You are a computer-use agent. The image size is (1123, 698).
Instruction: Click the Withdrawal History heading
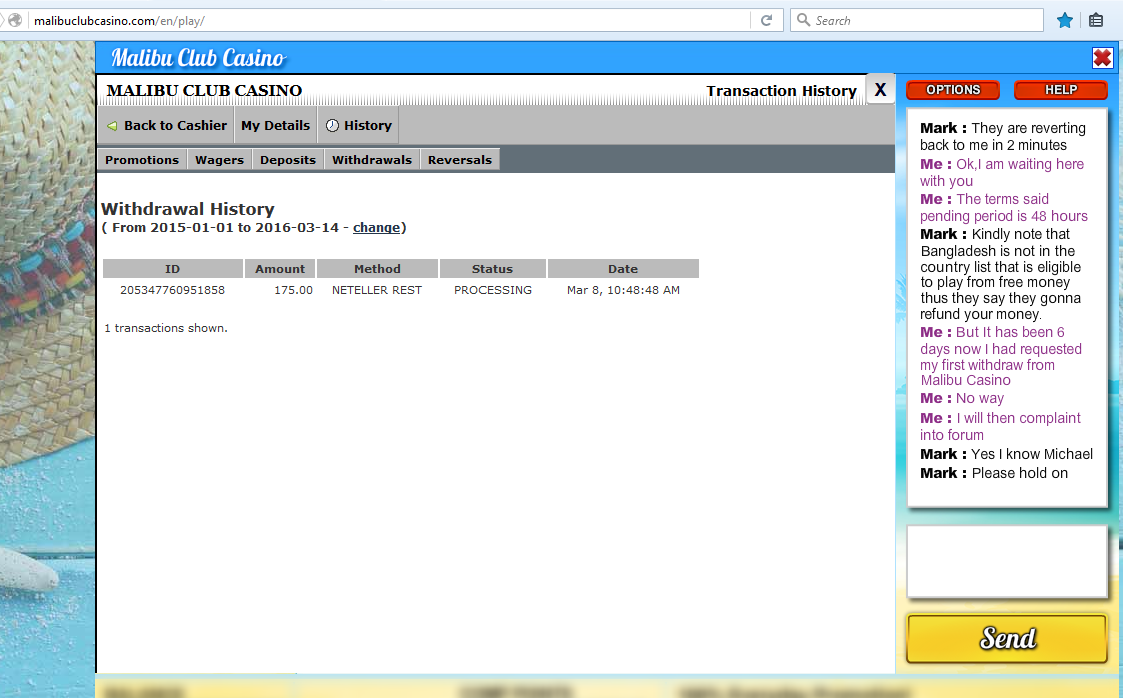[x=188, y=209]
